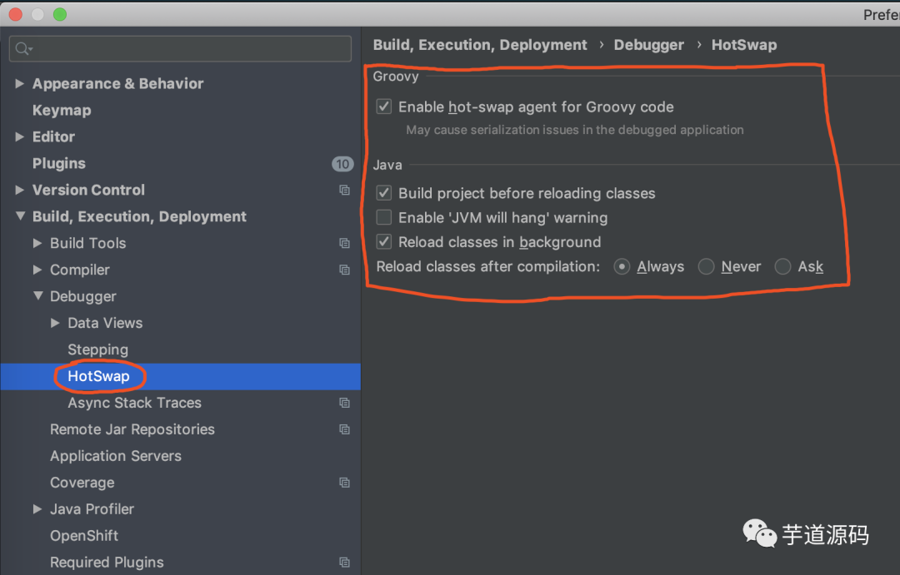Disable hot-swap agent for Groovy code
900x575 pixels.
coord(384,107)
